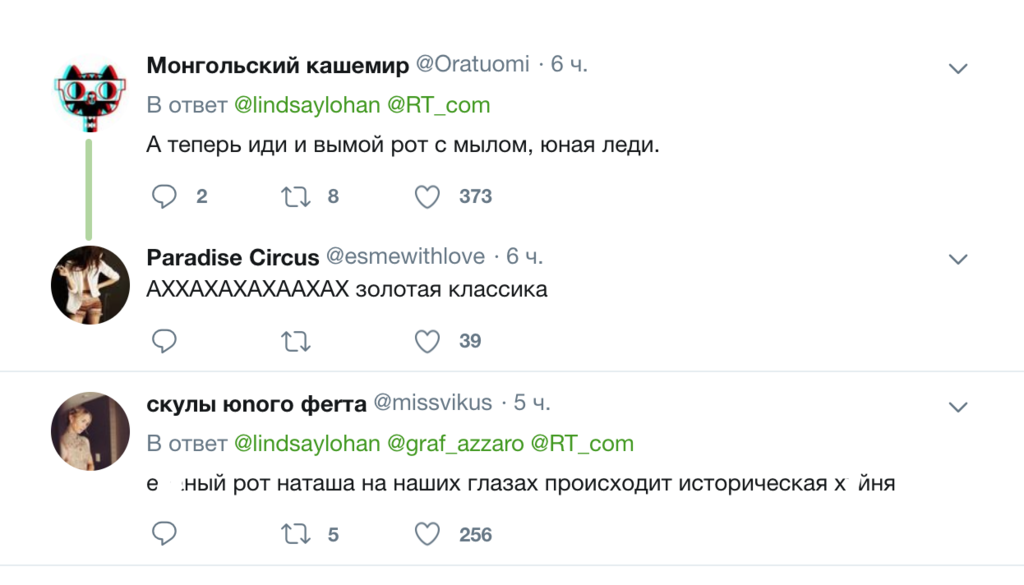
Task: Click the reply icon on Монгольский кашемир's tweet
Action: click(164, 197)
